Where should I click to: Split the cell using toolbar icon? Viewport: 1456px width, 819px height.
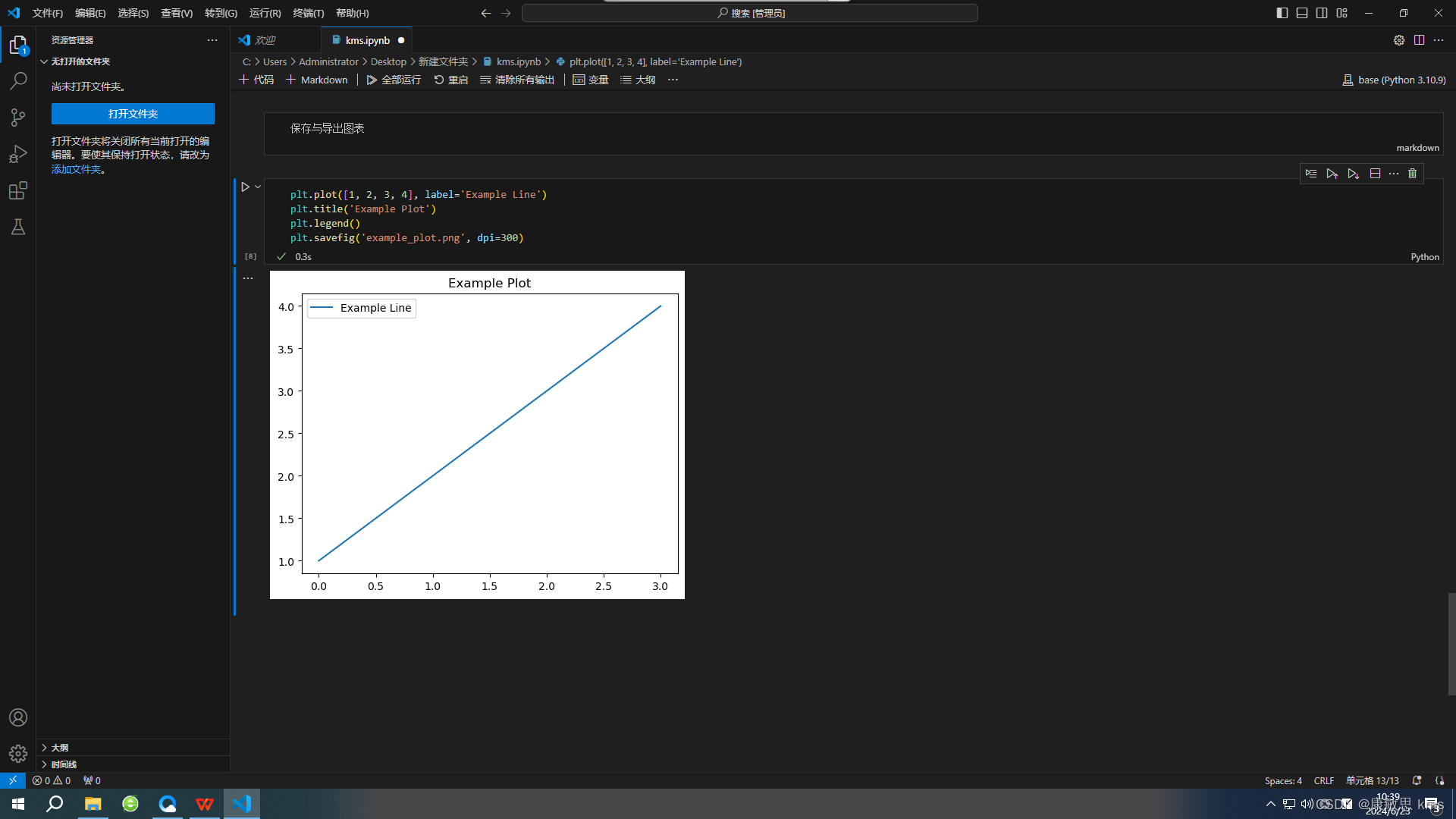tap(1375, 174)
